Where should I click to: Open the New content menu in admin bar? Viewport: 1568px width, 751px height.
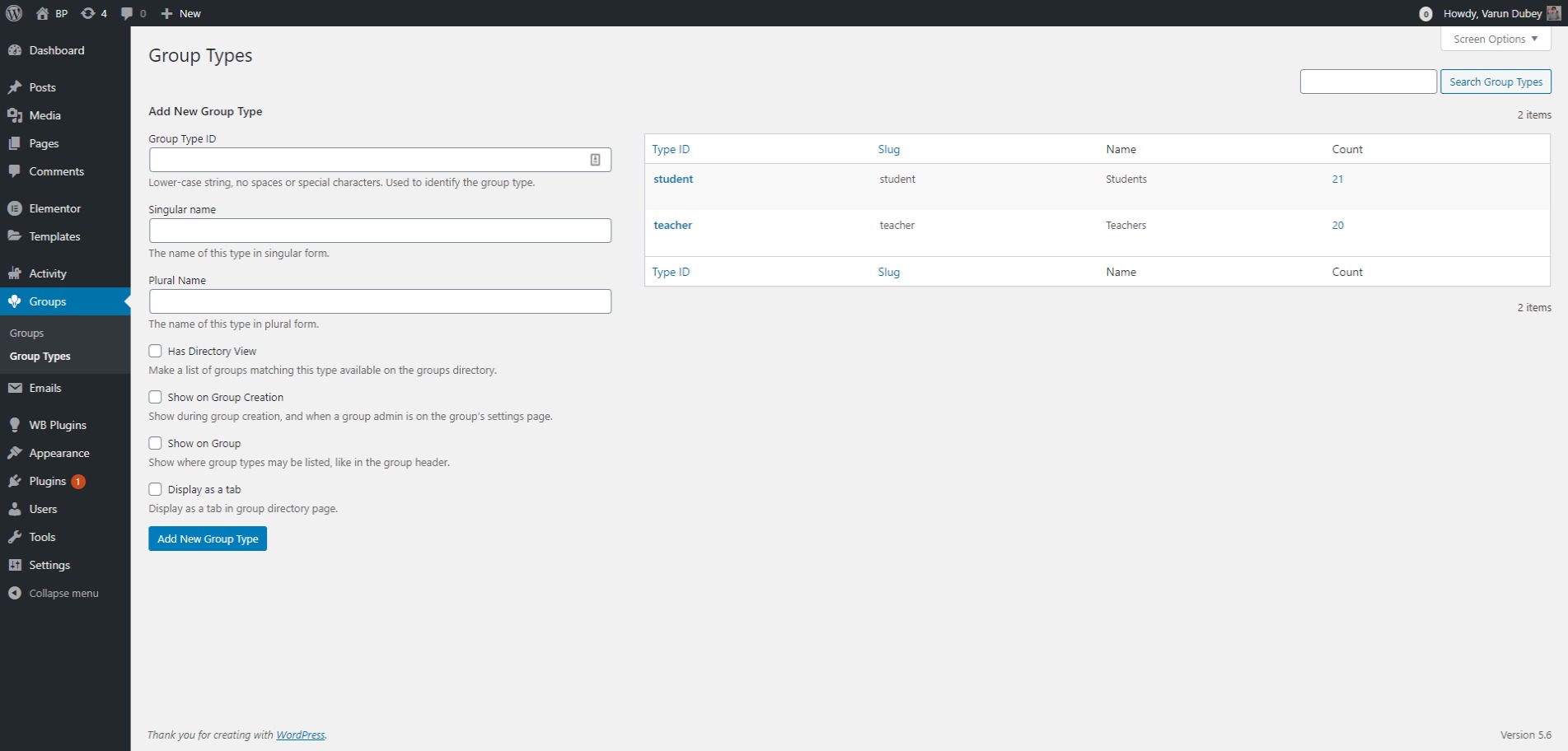(x=180, y=13)
